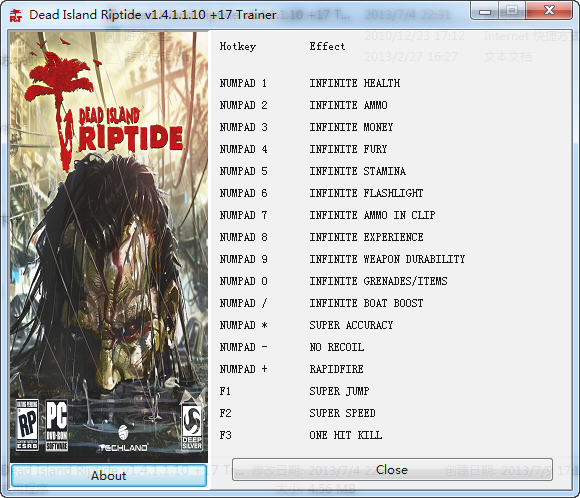This screenshot has width=580, height=498.
Task: Select the INFINITE AMMO effect text
Action: click(348, 105)
